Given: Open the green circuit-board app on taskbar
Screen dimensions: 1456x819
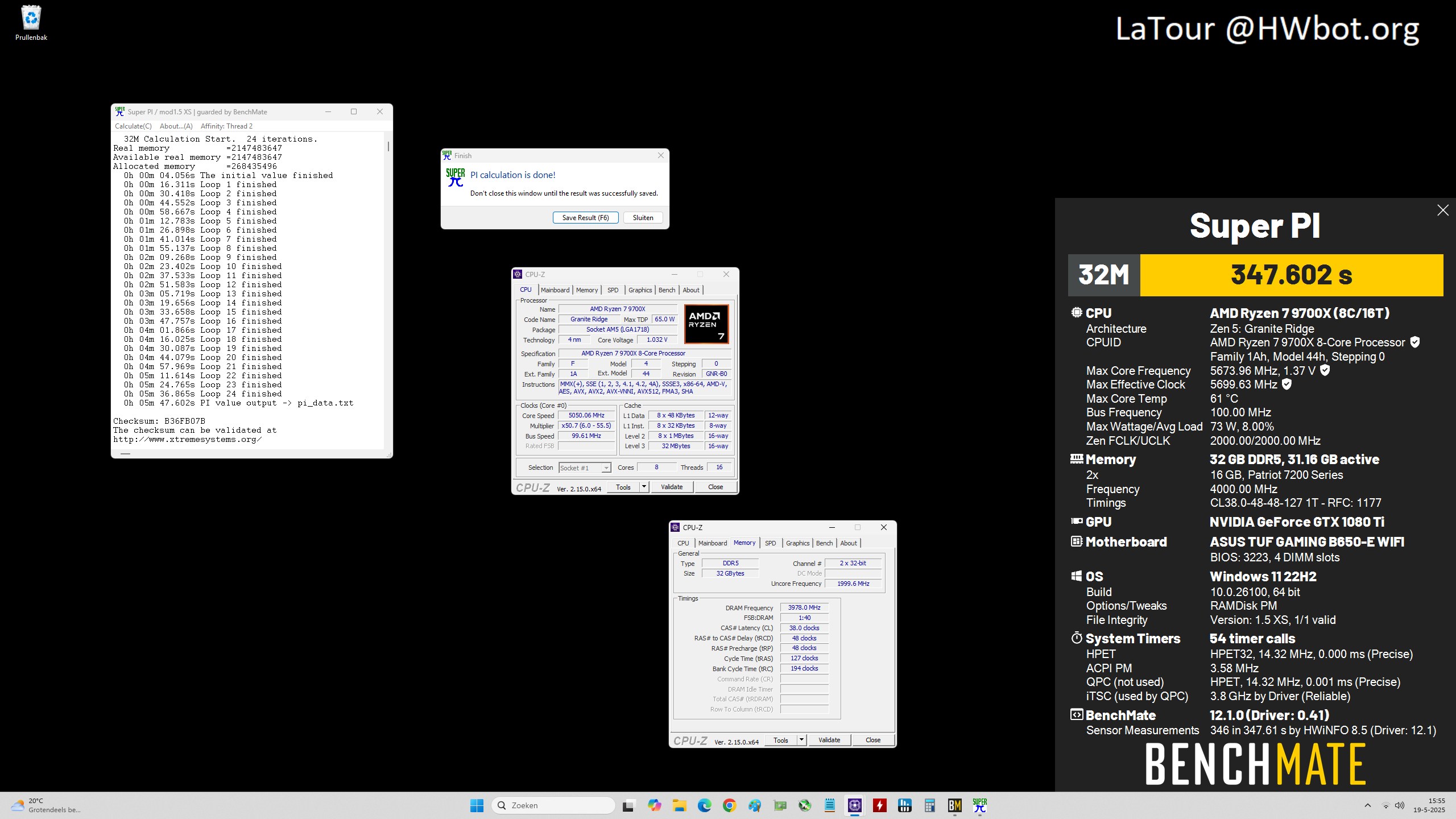Looking at the screenshot, I should [x=780, y=805].
